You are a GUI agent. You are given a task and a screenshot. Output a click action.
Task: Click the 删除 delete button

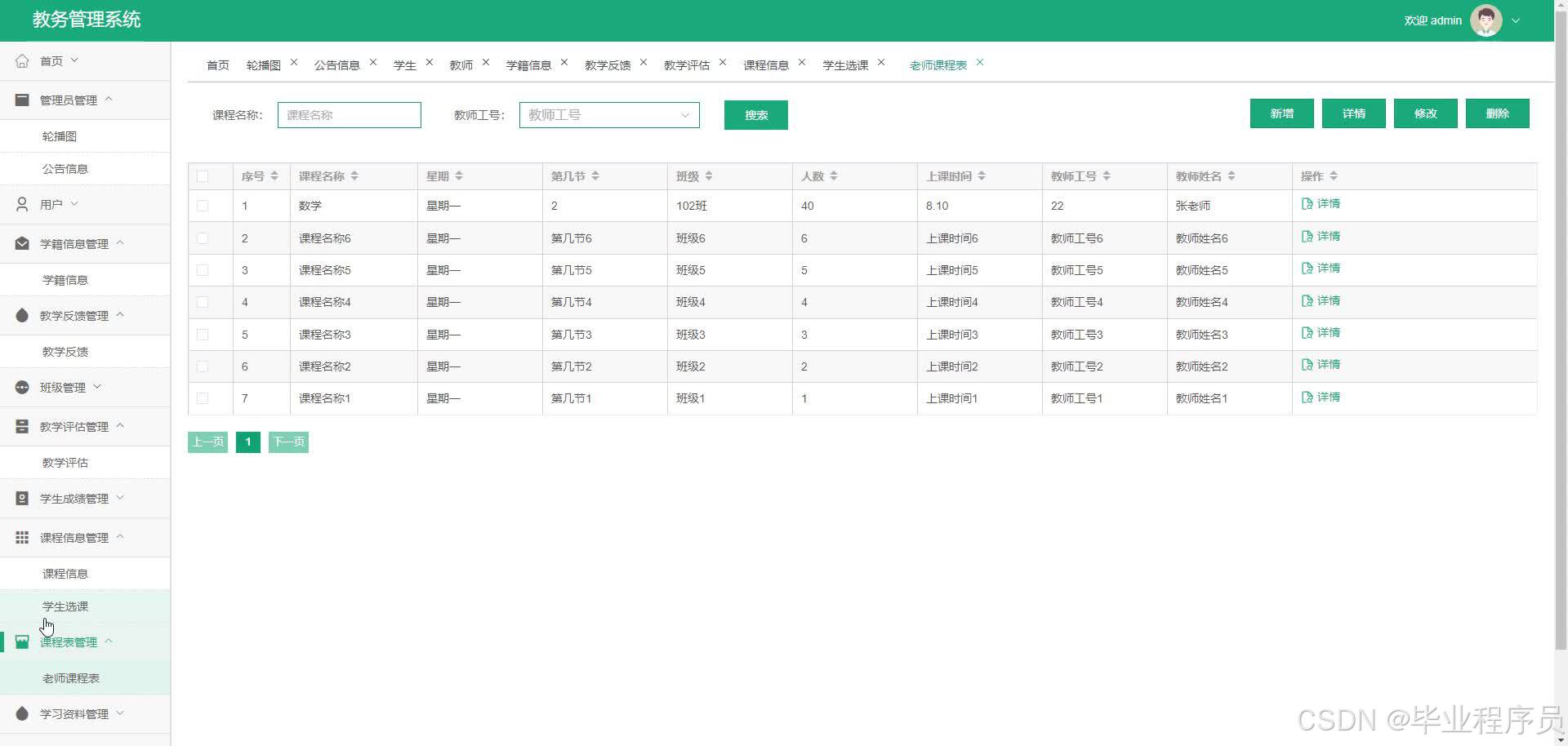pos(1498,113)
